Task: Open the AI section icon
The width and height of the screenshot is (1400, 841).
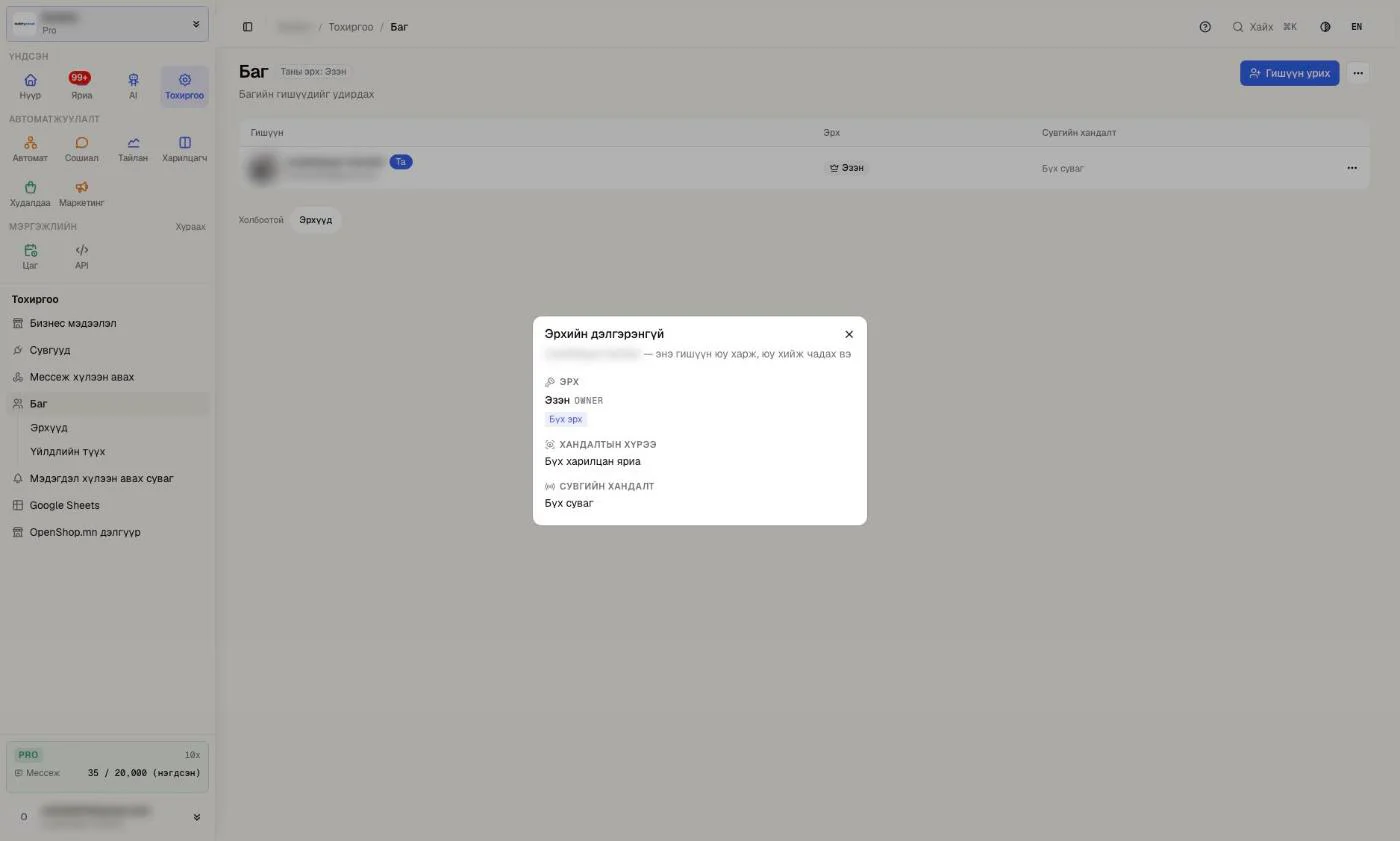Action: coord(133,86)
